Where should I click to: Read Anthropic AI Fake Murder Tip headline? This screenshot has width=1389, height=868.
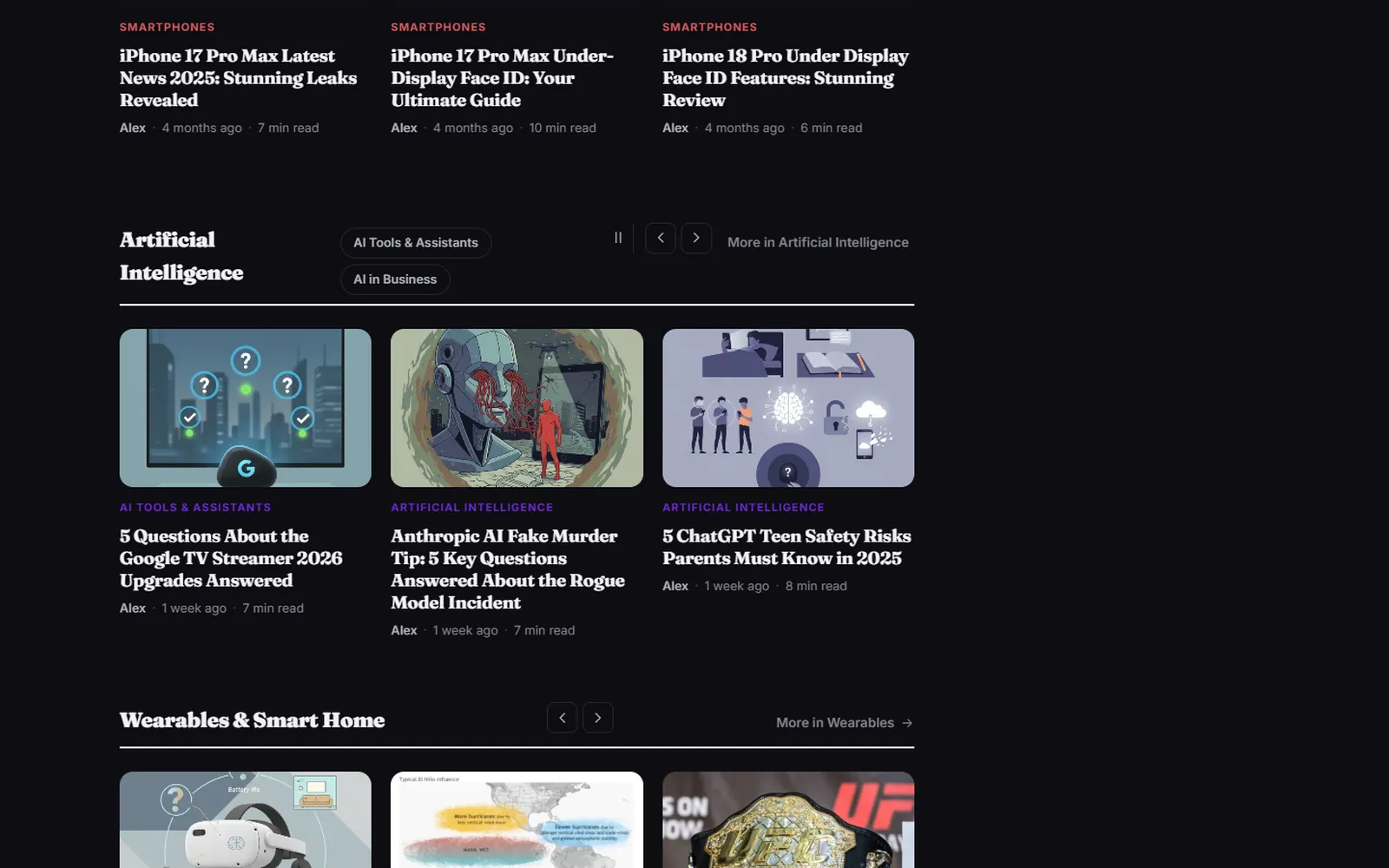tap(508, 569)
